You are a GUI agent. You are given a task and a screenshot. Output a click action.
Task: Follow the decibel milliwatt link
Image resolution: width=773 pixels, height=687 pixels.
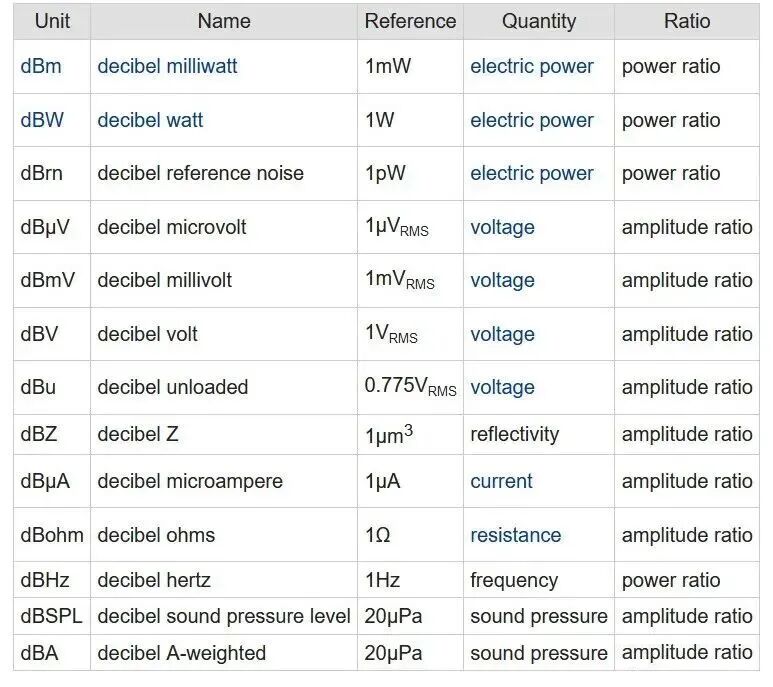pyautogui.click(x=167, y=67)
